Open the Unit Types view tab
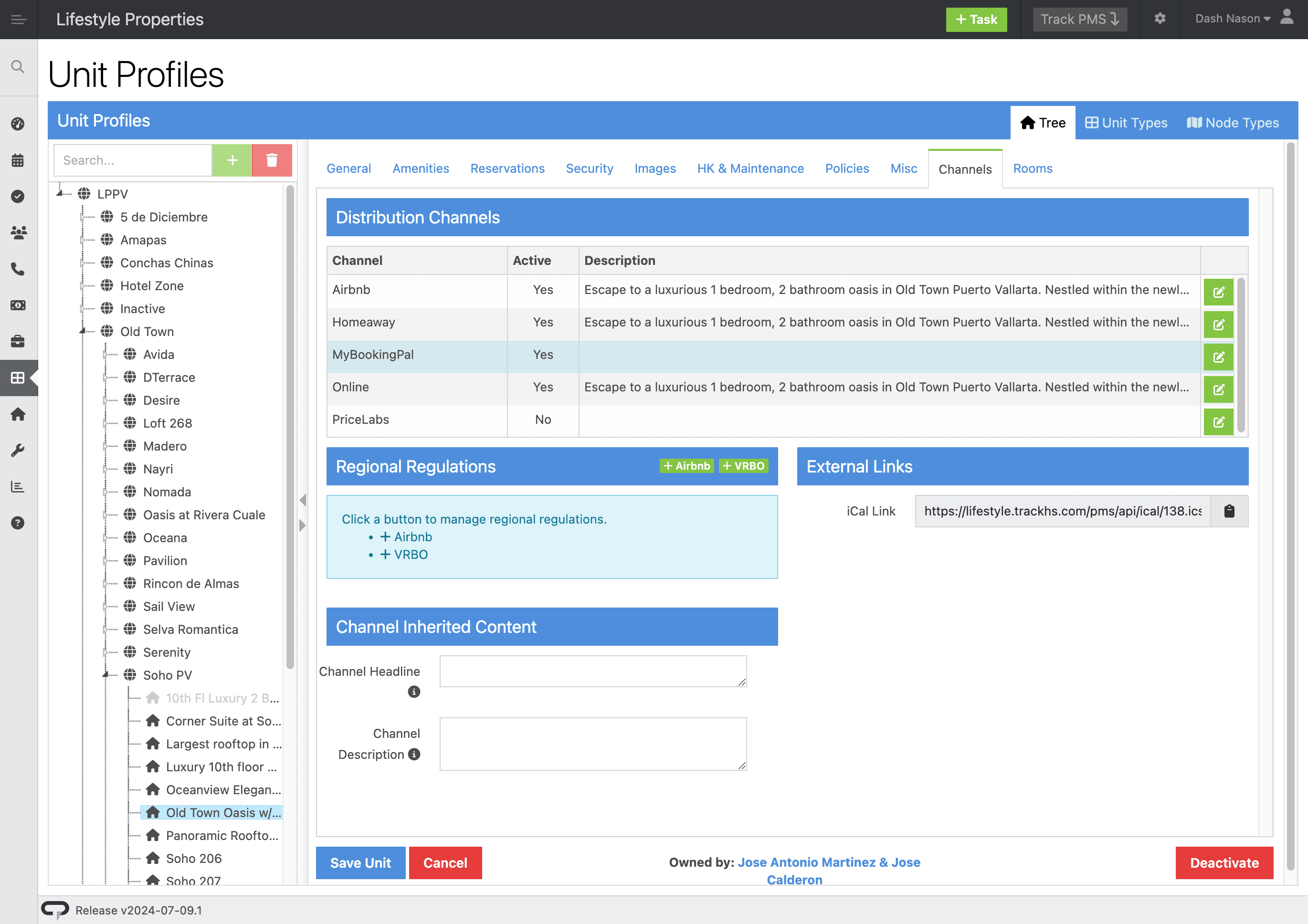The height and width of the screenshot is (924, 1308). (1126, 123)
